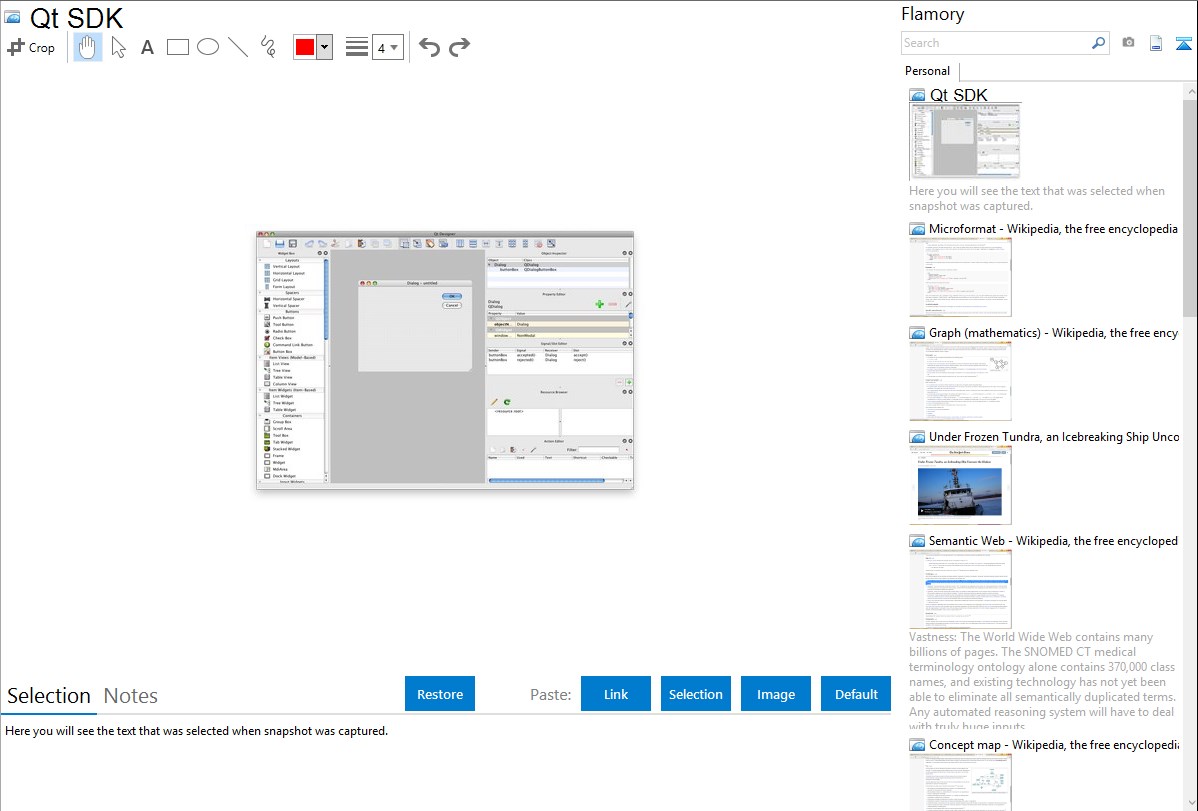Open the Personal tab
This screenshot has height=811, width=1198.
928,71
